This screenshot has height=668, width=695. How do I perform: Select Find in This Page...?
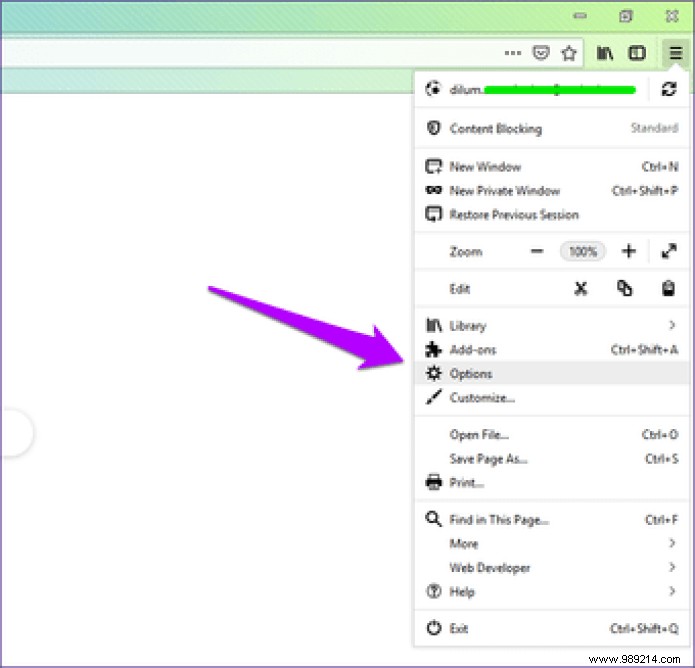[x=552, y=520]
